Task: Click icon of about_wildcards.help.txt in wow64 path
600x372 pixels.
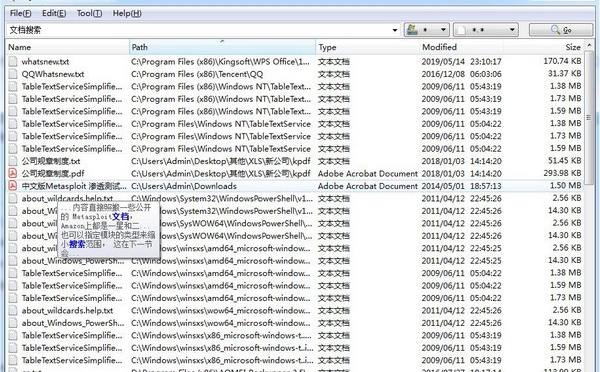Action: tap(13, 310)
